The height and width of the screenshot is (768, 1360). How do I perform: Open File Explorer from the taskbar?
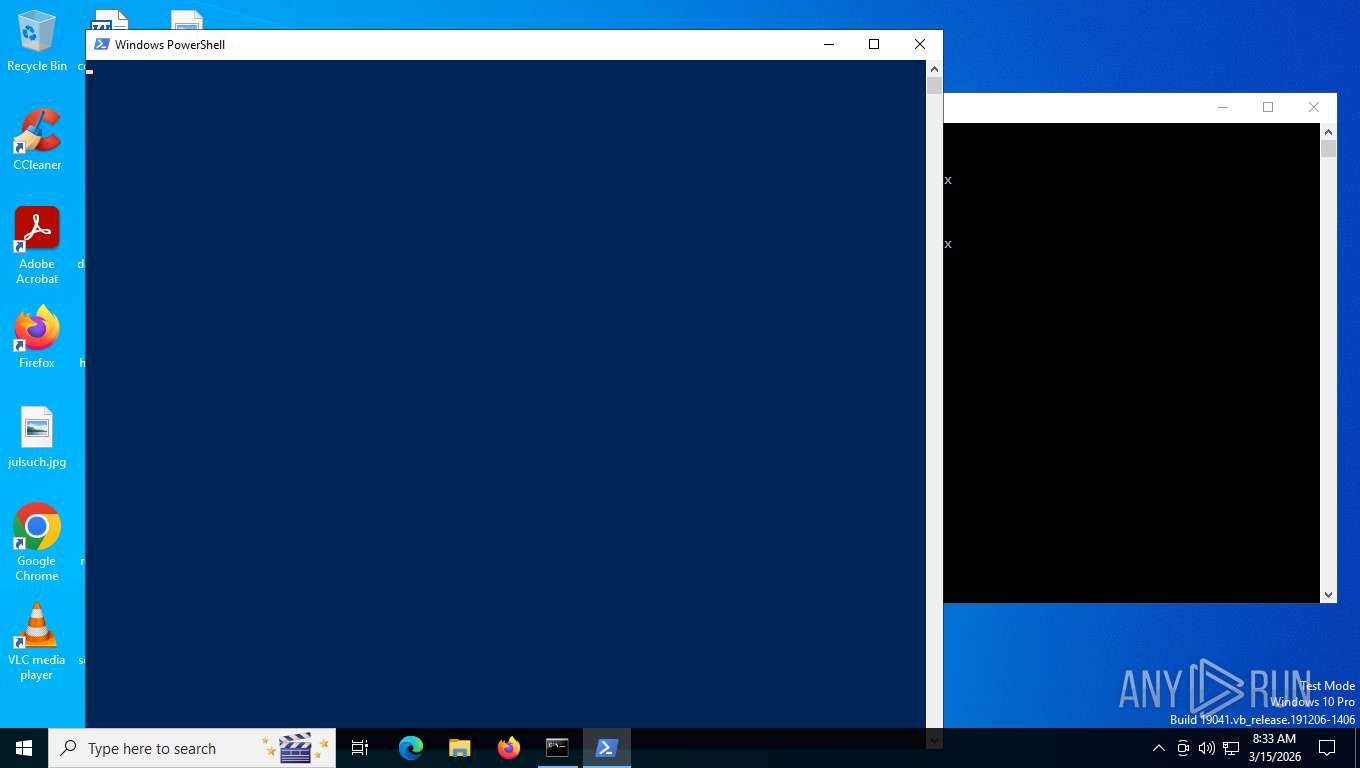[460, 748]
